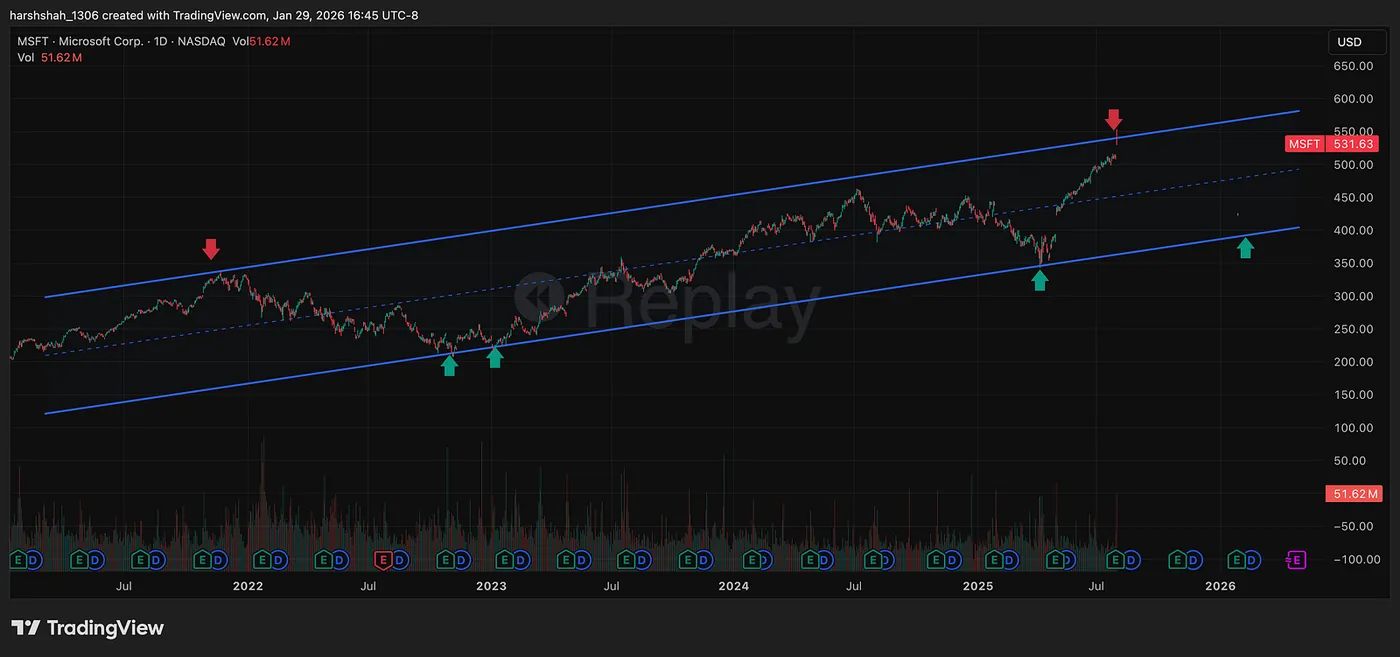This screenshot has width=1400, height=657.
Task: Click the 350.00 price axis label
Action: [x=1352, y=264]
